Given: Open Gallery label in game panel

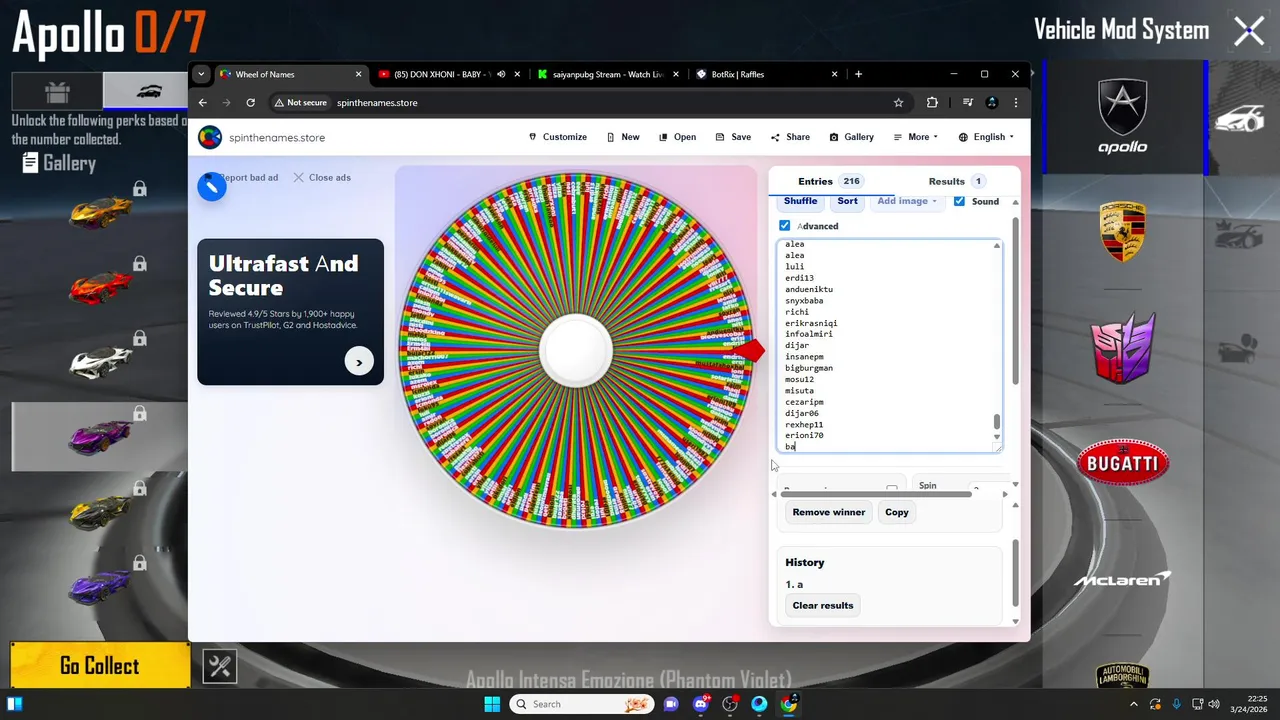Looking at the screenshot, I should [59, 163].
